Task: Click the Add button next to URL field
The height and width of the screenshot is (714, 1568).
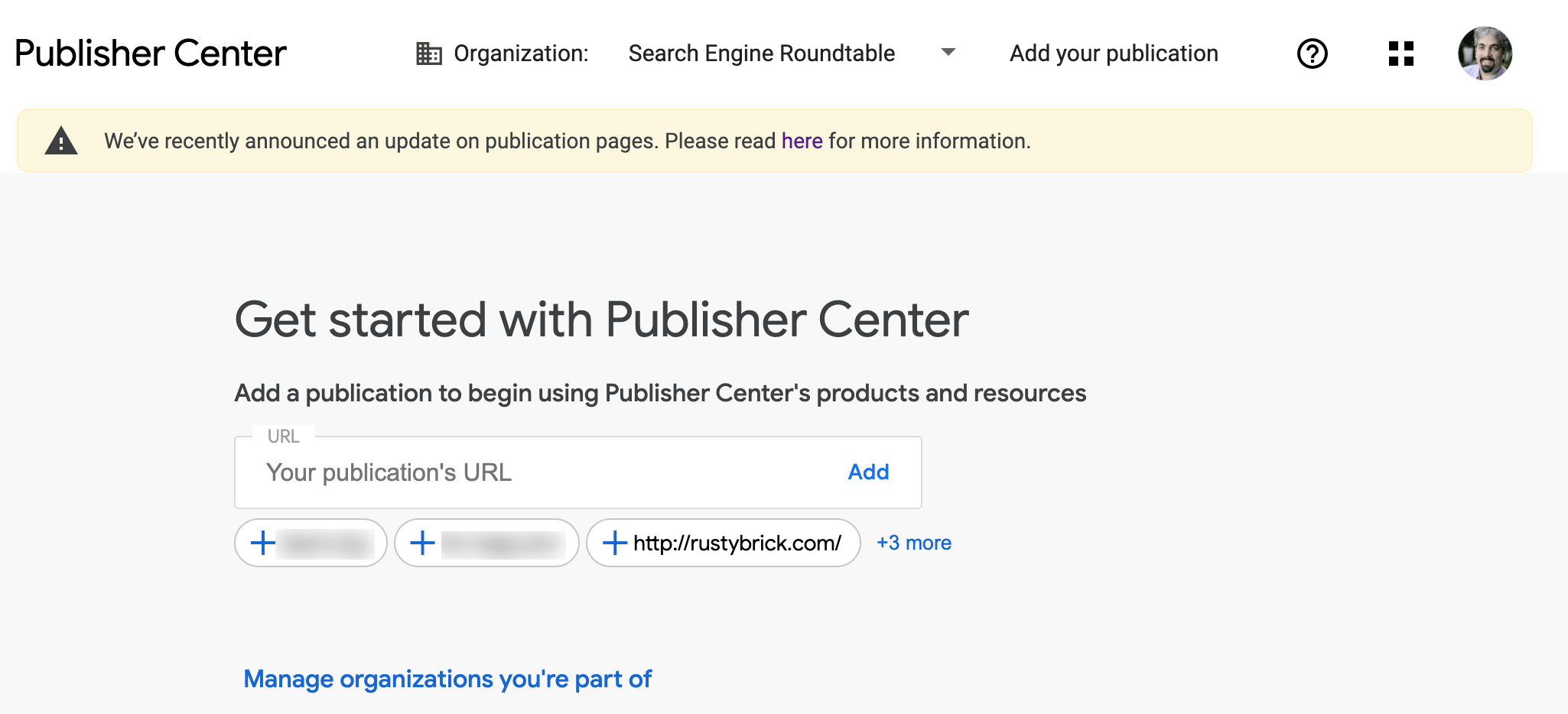Action: pos(868,472)
